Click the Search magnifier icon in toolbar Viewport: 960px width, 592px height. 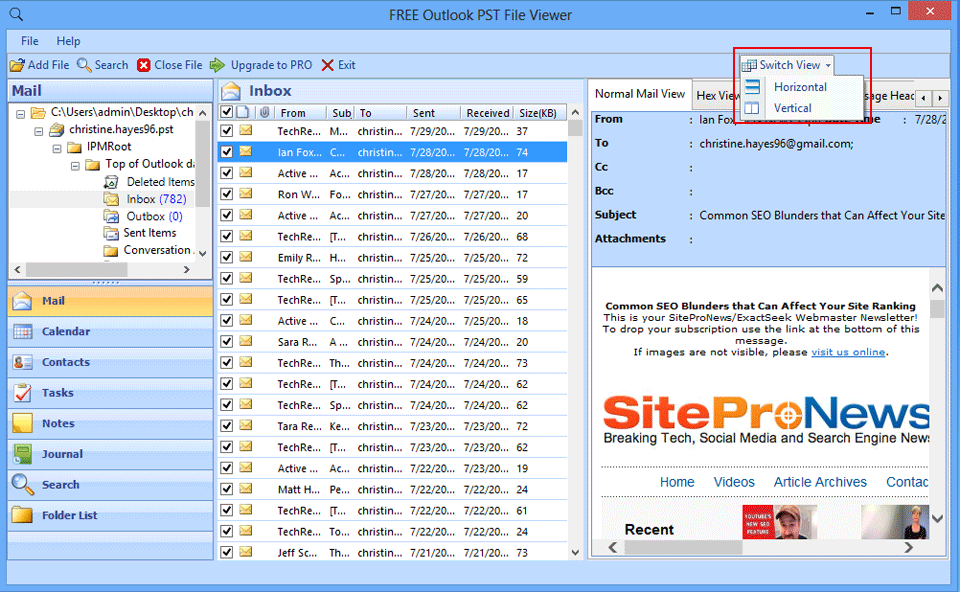click(x=84, y=65)
